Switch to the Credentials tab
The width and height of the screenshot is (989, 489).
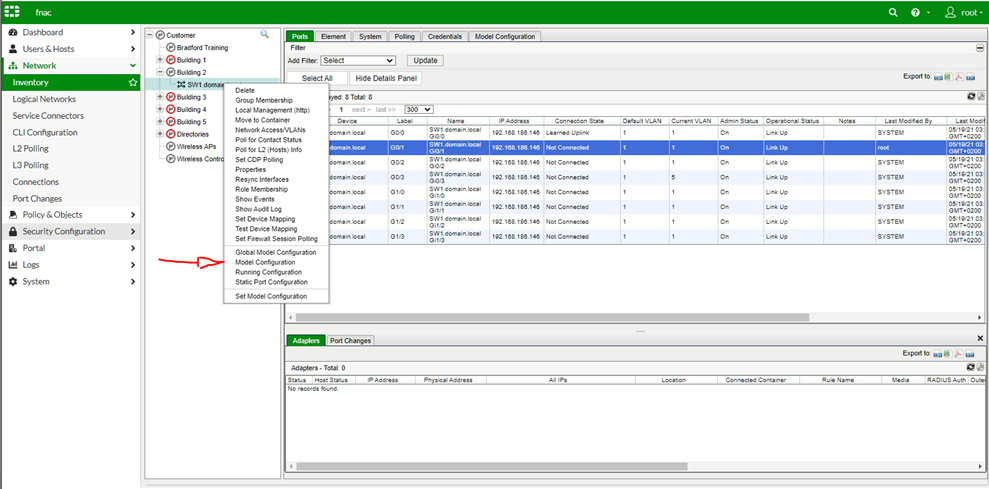click(445, 37)
